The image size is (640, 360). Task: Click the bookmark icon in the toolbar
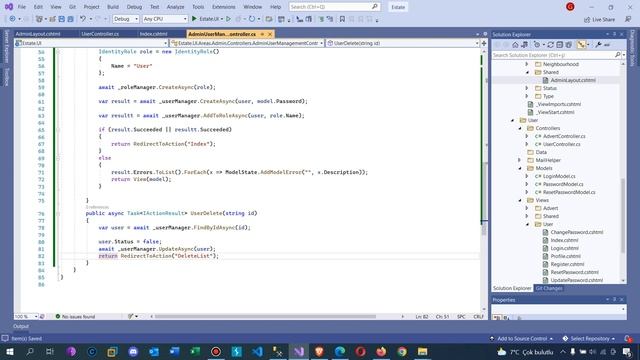pos(342,19)
